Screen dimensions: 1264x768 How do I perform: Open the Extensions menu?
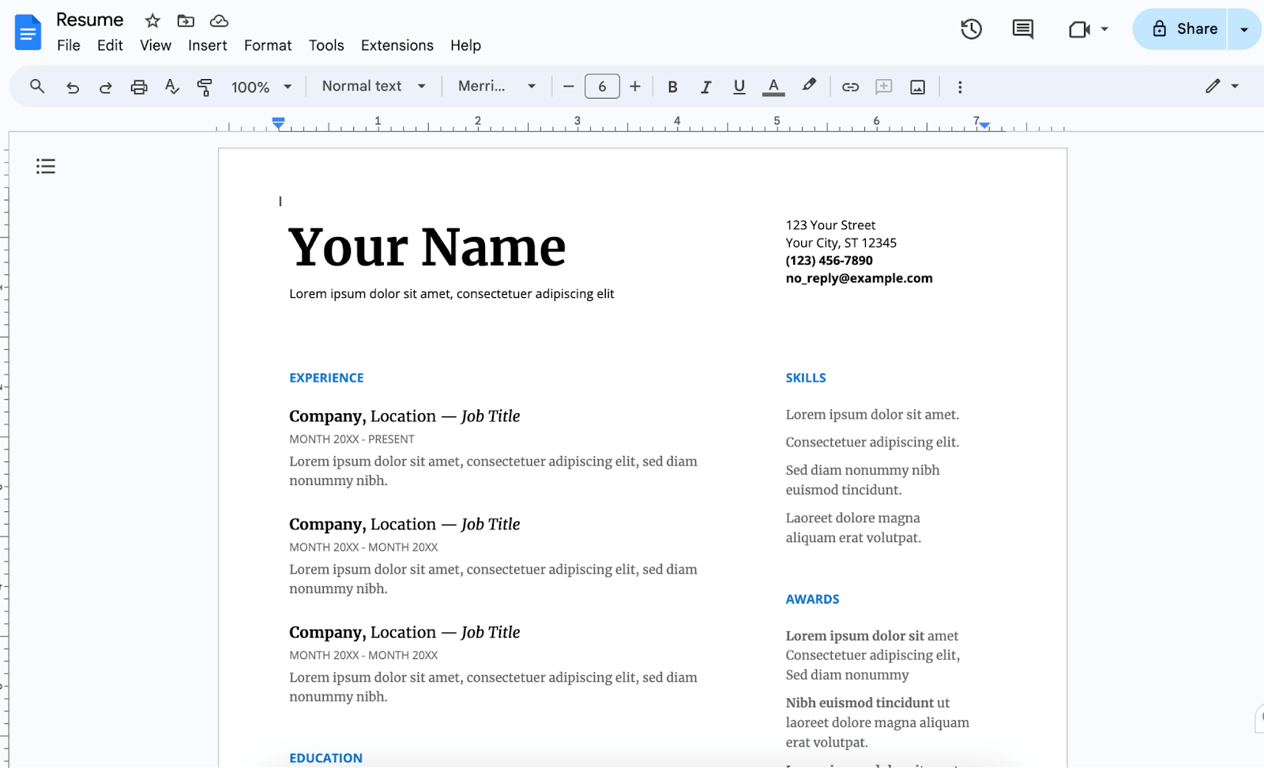[397, 45]
